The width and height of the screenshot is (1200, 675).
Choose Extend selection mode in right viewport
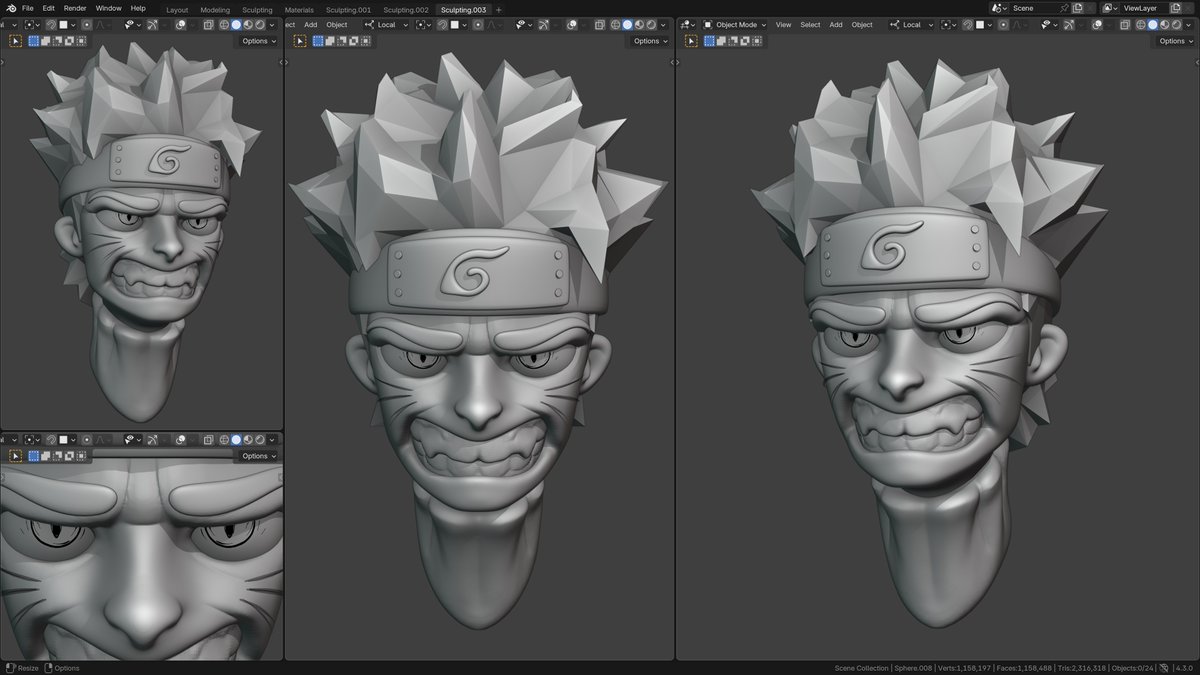(x=721, y=41)
